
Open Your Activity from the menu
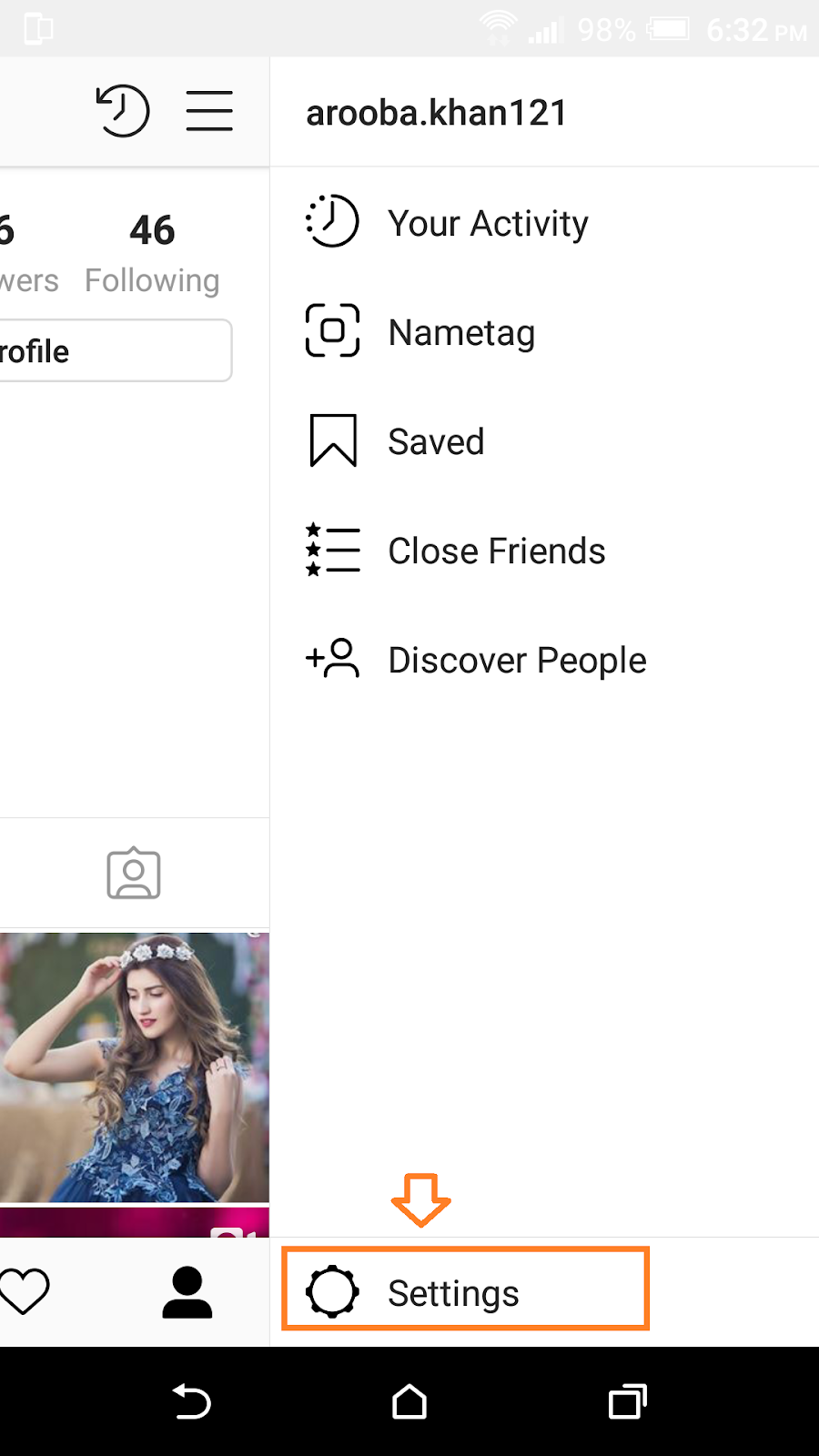544,223
